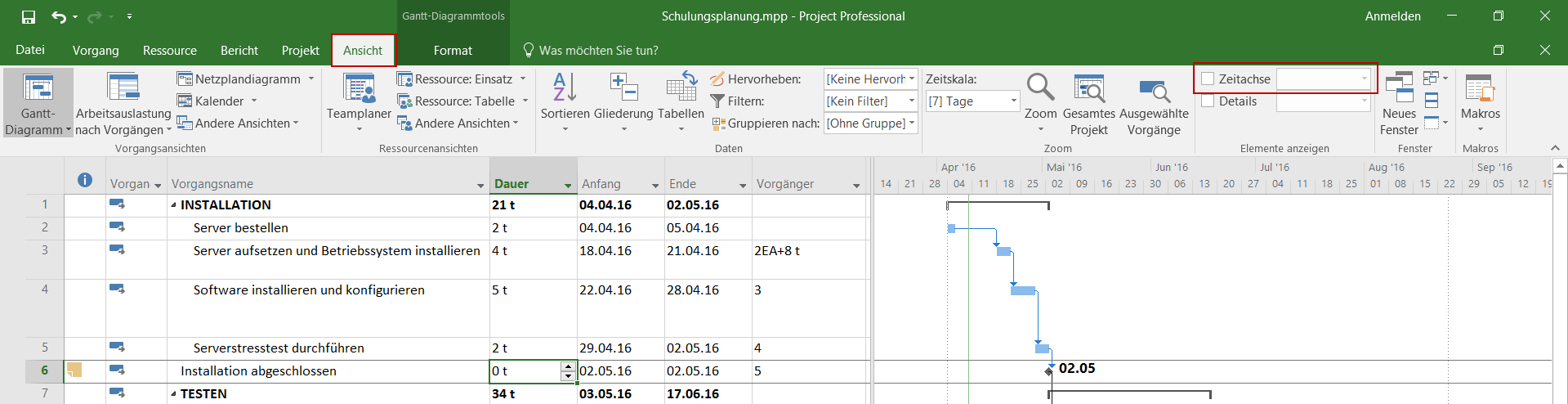Click the Gantt-Diagramm view icon
Image resolution: width=1568 pixels, height=404 pixels.
[x=38, y=88]
